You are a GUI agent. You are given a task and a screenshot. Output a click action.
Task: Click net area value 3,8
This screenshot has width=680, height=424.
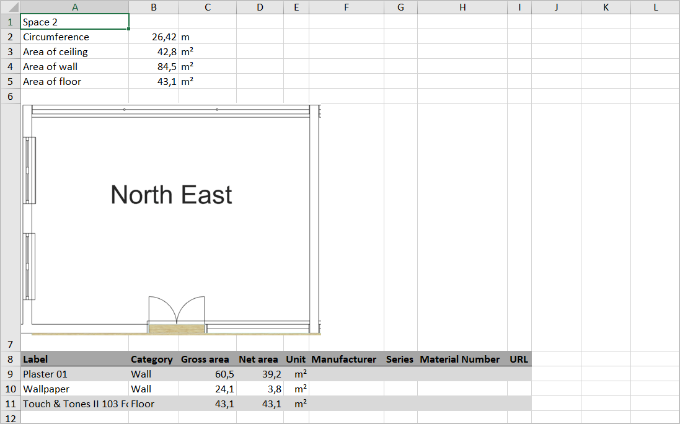pyautogui.click(x=260, y=389)
